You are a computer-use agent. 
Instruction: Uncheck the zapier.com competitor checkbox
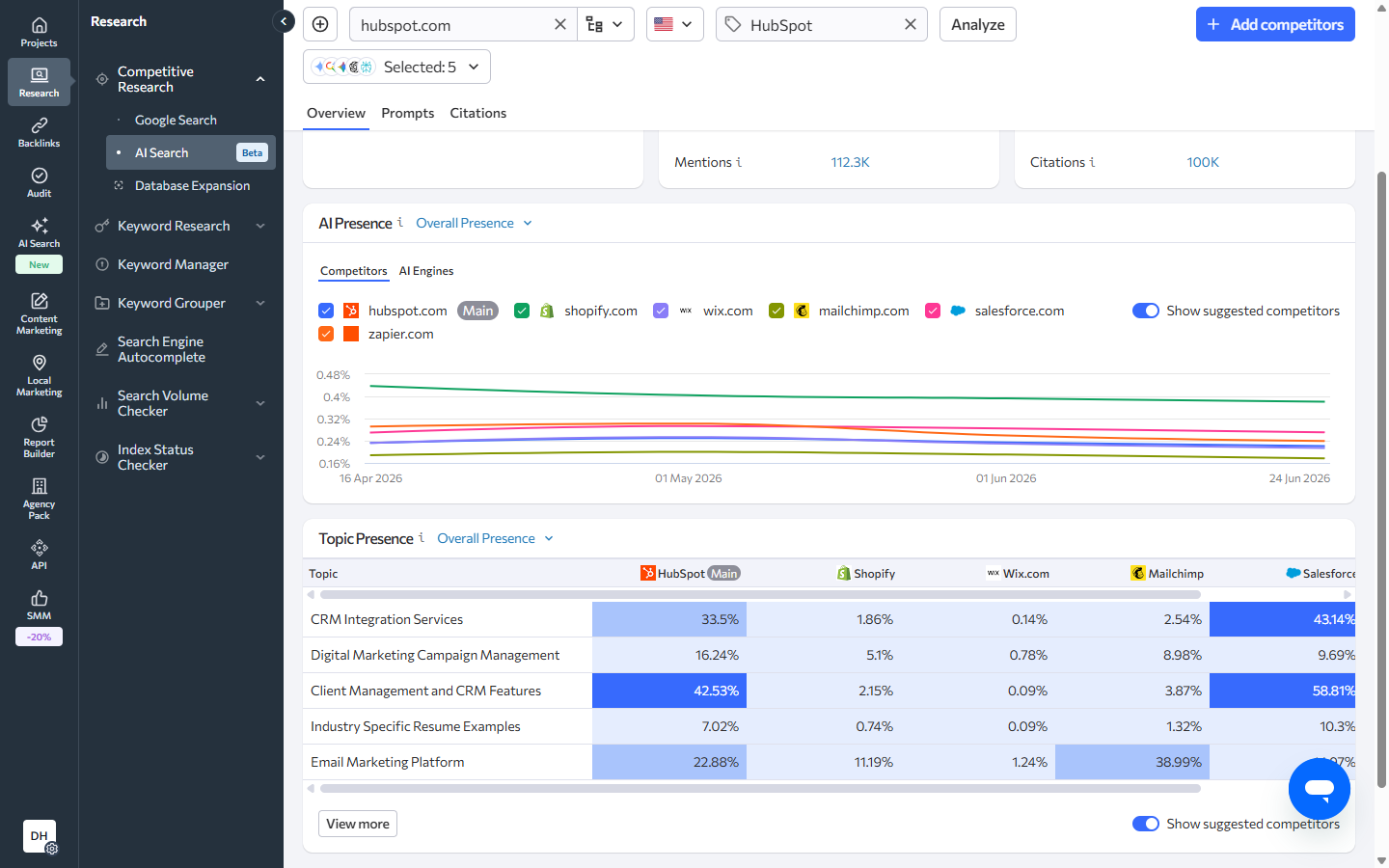coord(326,334)
